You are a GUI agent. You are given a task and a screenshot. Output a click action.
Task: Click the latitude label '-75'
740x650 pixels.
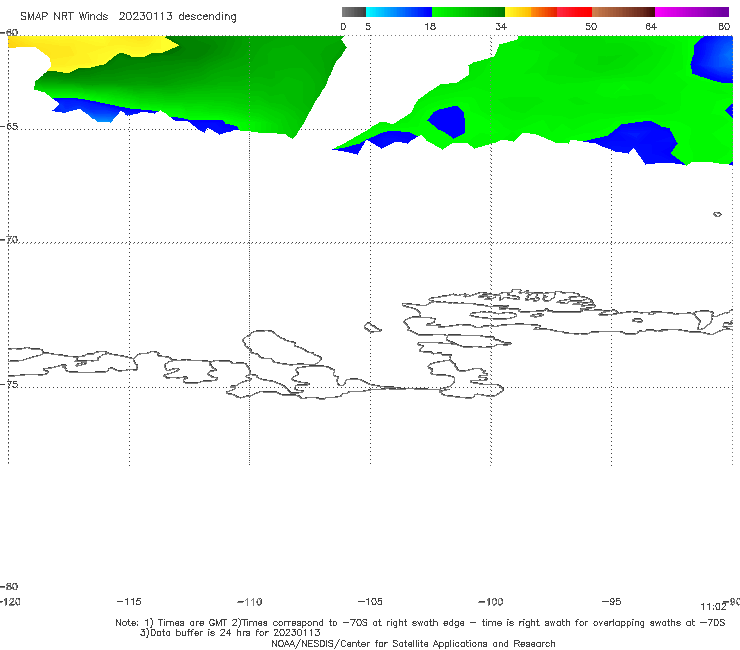point(9,384)
